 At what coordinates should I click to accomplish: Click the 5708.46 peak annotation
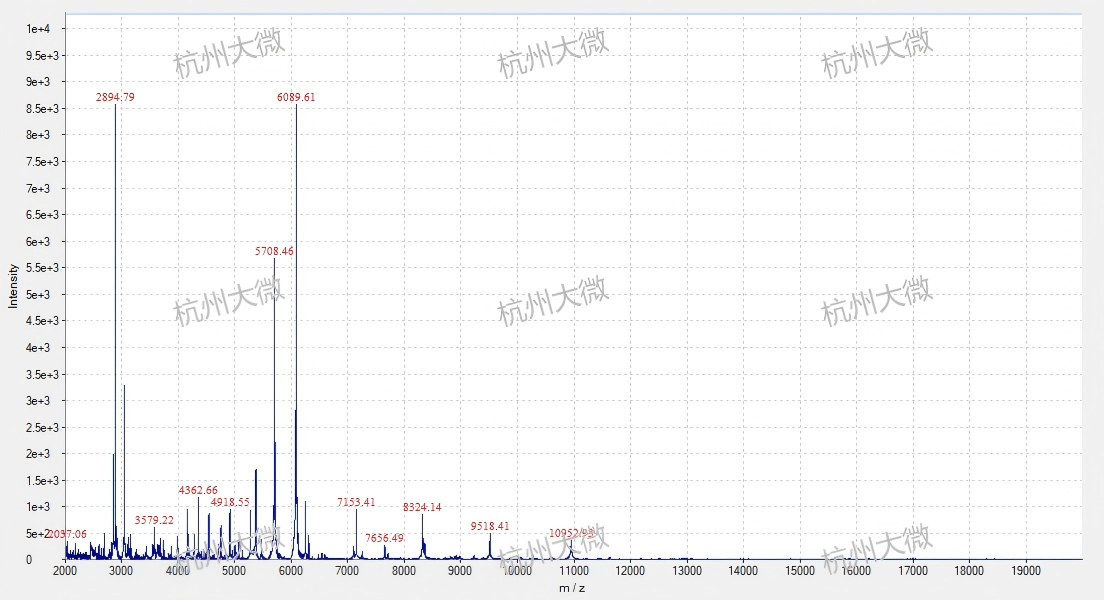(275, 251)
